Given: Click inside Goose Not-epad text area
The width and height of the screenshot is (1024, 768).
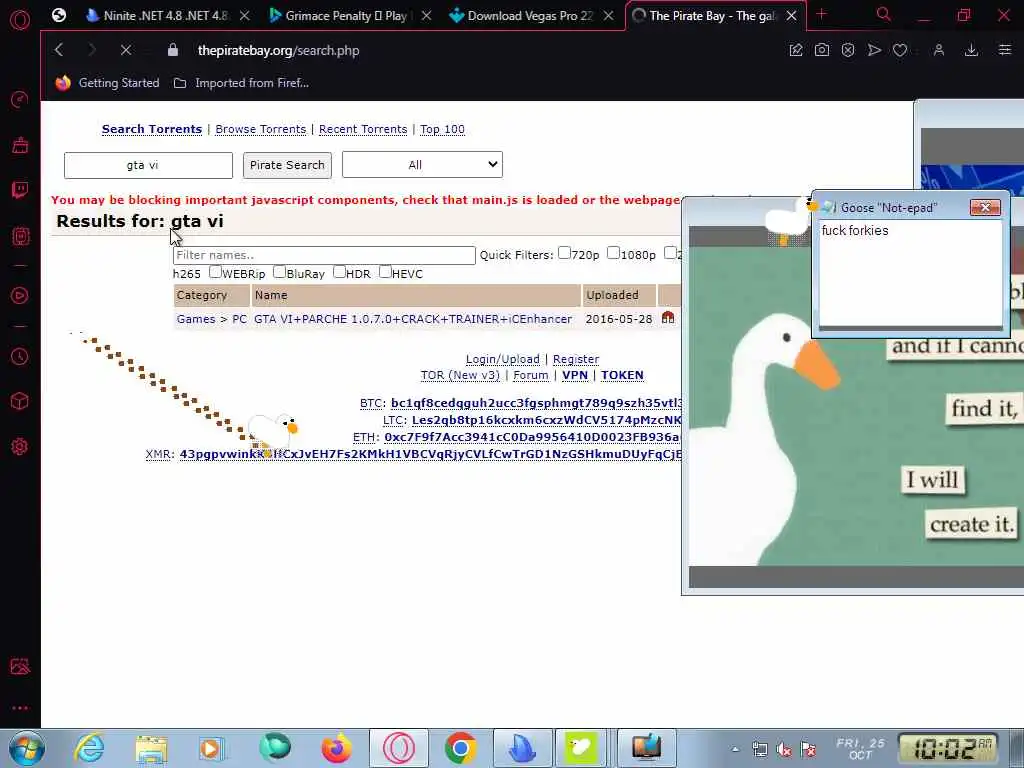Looking at the screenshot, I should coord(910,272).
